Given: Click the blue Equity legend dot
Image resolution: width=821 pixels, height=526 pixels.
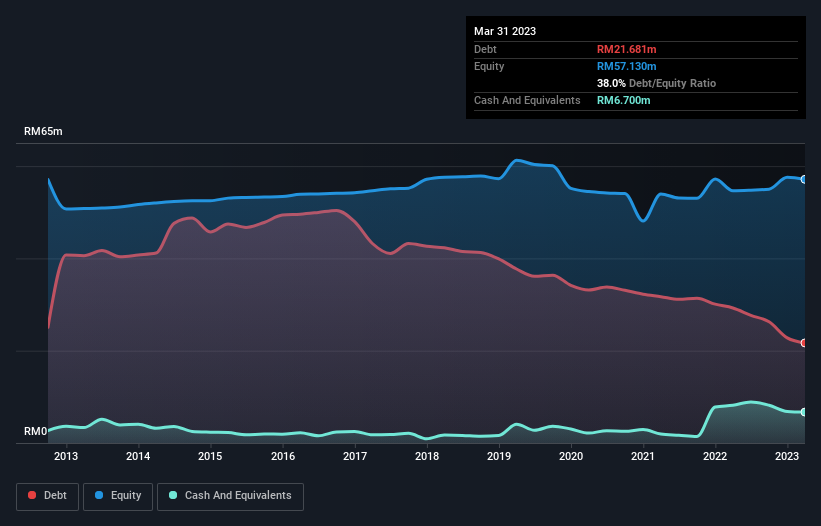Looking at the screenshot, I should (x=99, y=495).
